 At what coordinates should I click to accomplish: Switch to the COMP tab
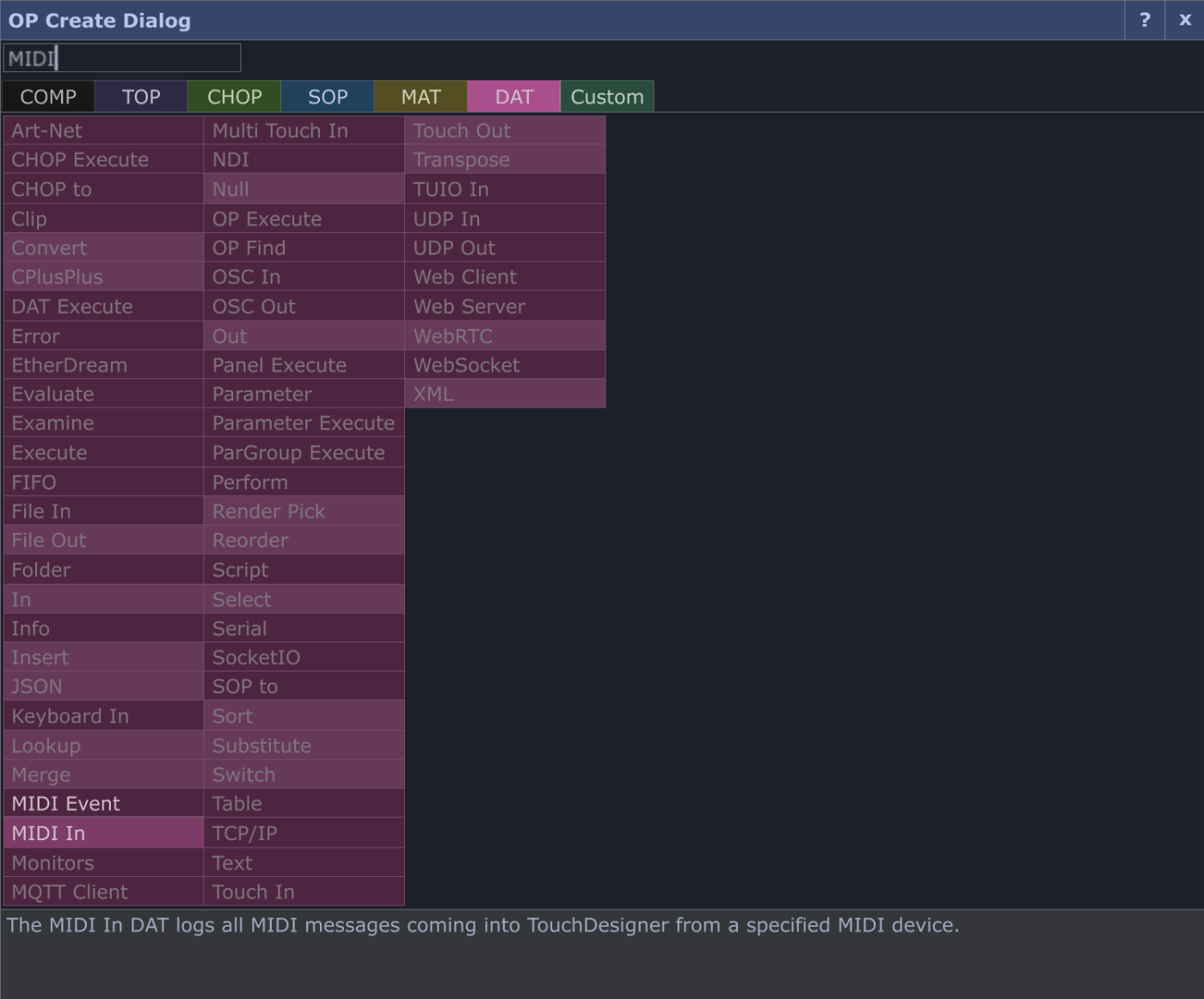(48, 96)
